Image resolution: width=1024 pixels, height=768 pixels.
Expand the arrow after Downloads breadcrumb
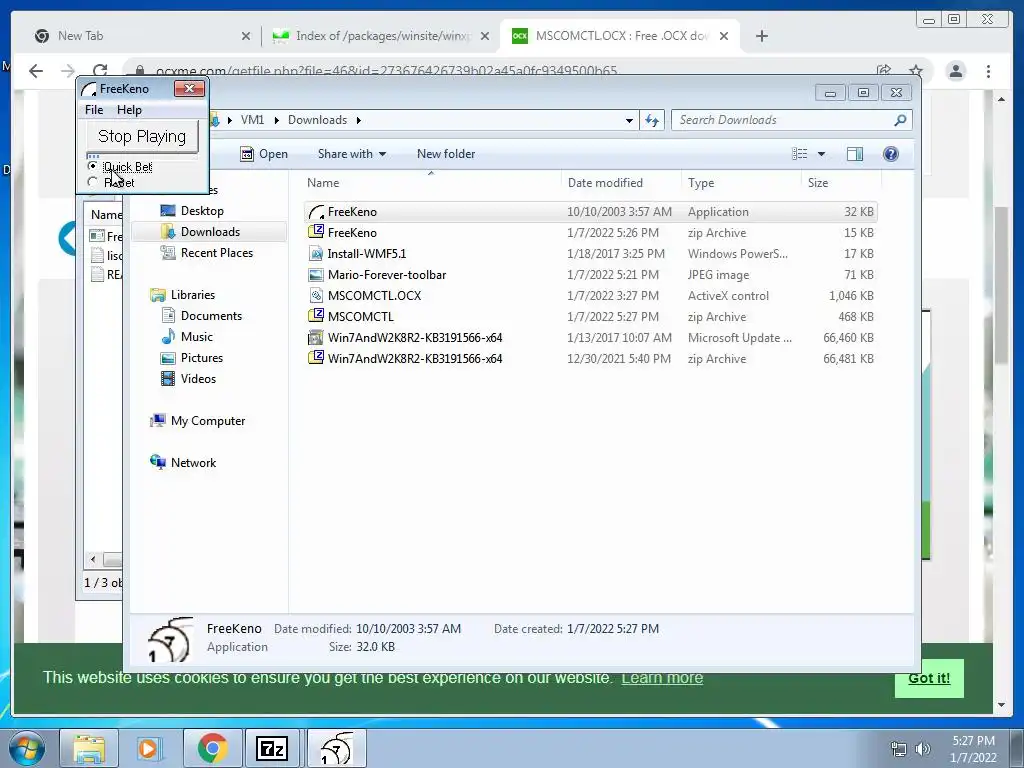(359, 120)
